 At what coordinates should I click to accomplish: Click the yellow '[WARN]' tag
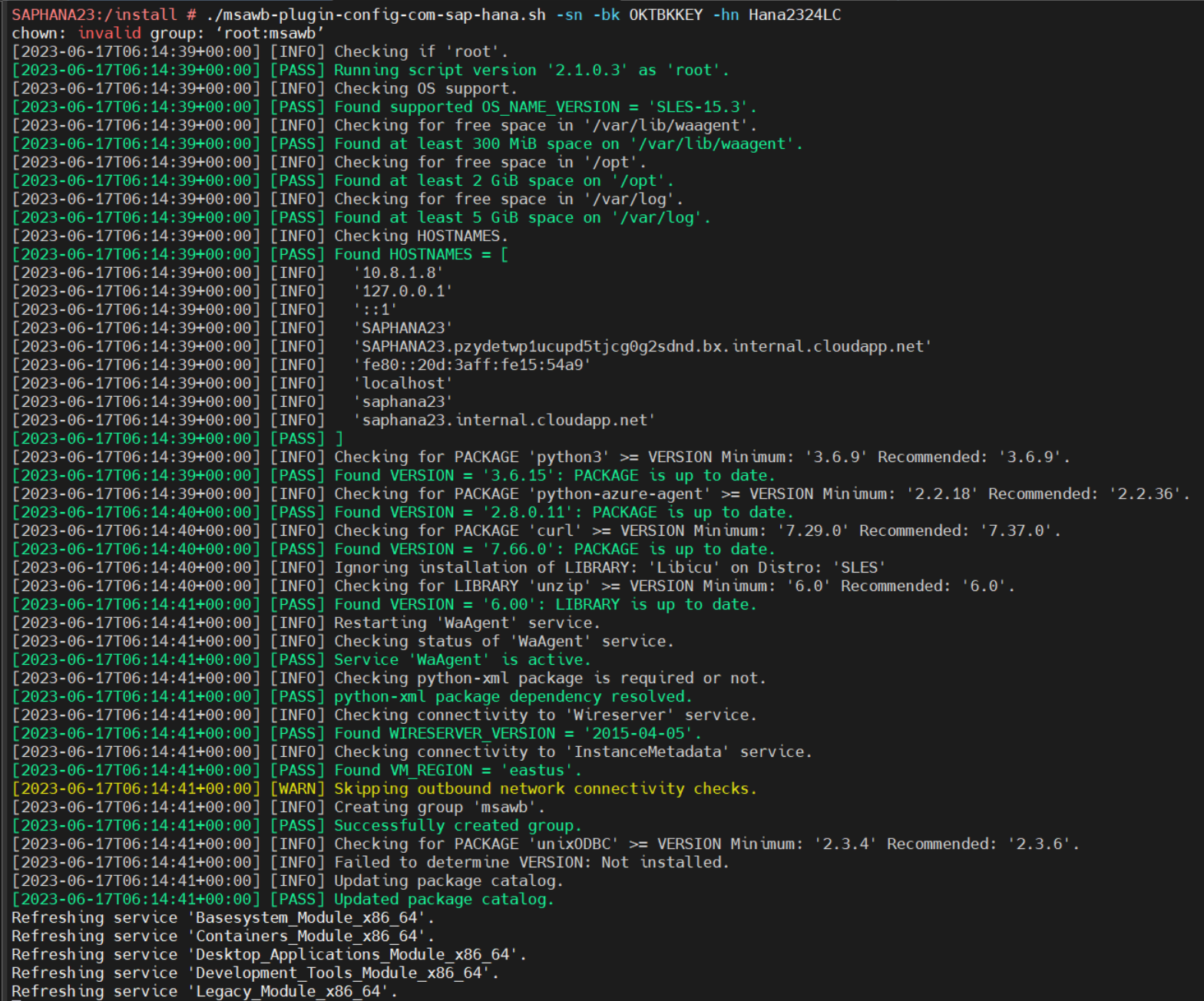[x=297, y=788]
